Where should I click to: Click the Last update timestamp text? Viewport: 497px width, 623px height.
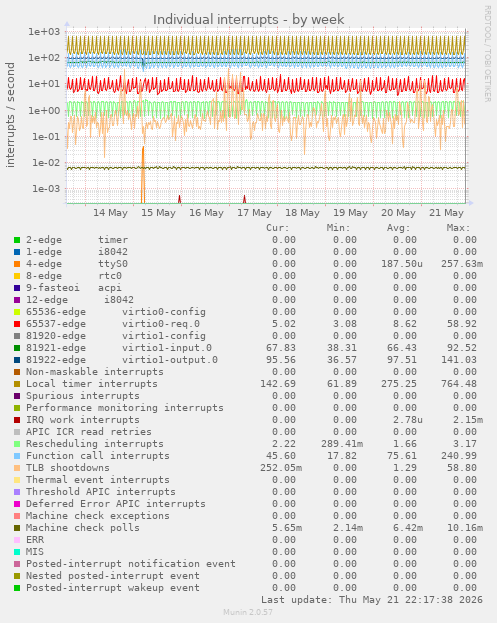coord(372,600)
